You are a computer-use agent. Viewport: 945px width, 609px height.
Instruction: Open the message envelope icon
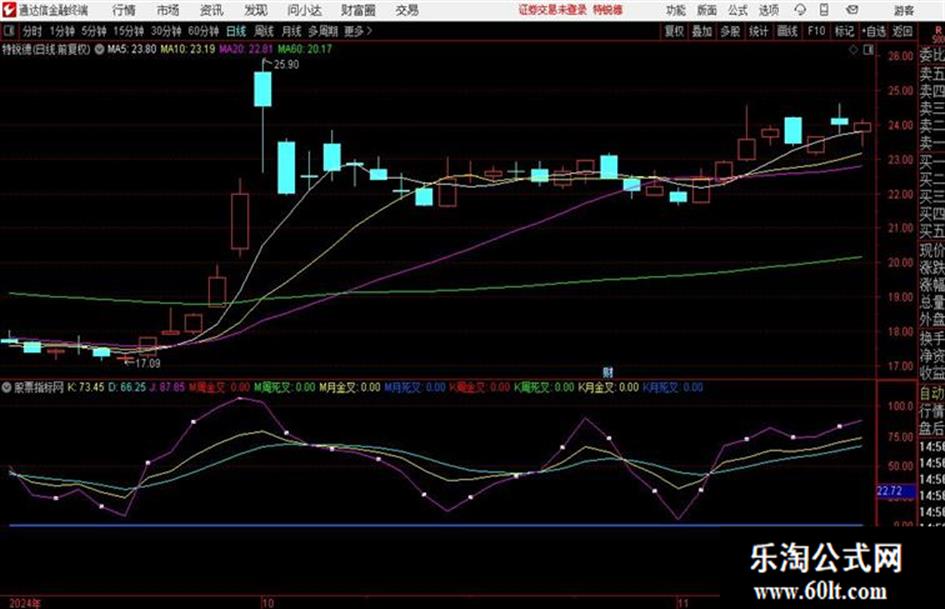852,10
